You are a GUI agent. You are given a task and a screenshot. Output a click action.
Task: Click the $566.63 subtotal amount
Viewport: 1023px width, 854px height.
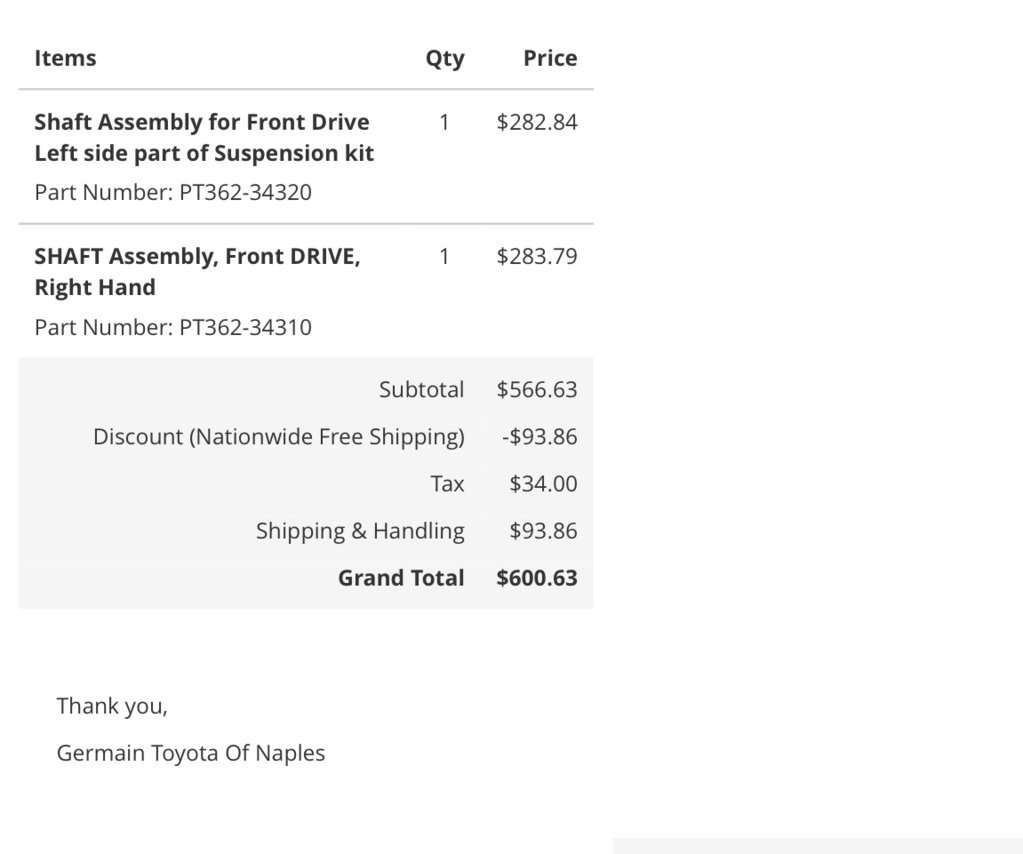point(537,389)
